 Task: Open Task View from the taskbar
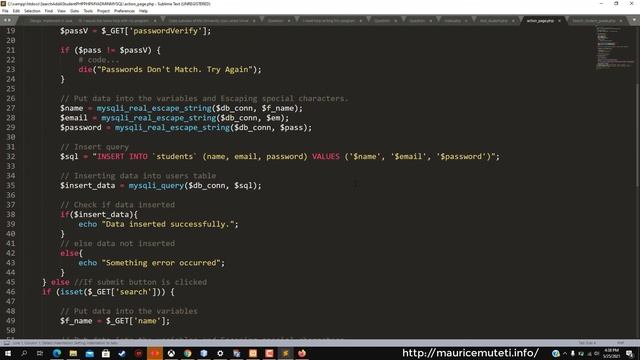[40, 353]
